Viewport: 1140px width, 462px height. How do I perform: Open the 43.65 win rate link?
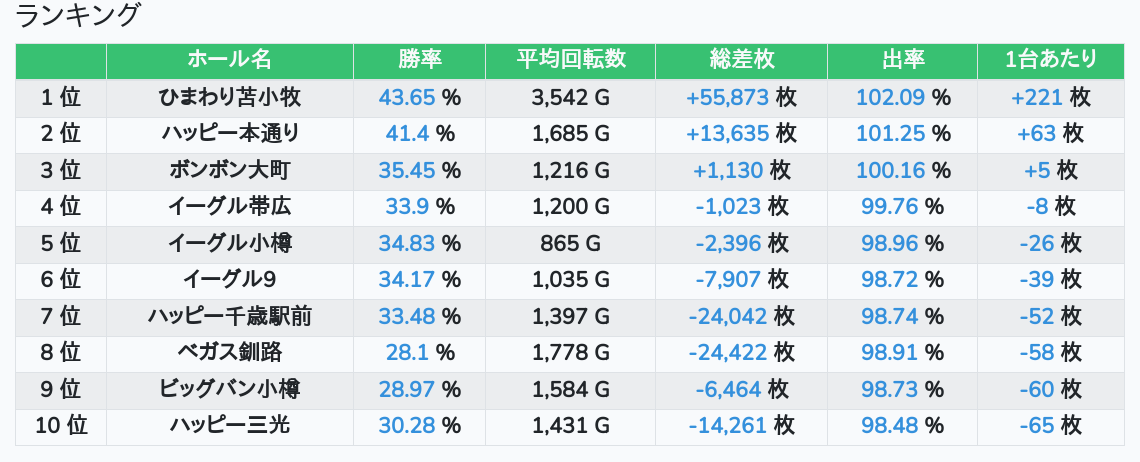pos(407,97)
